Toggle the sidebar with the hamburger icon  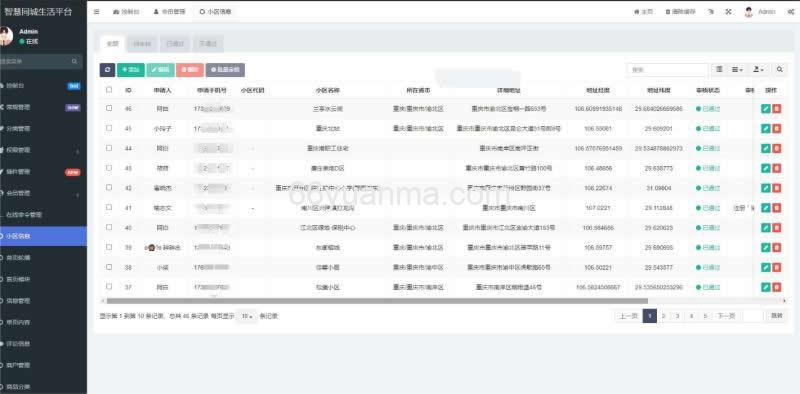[x=97, y=12]
